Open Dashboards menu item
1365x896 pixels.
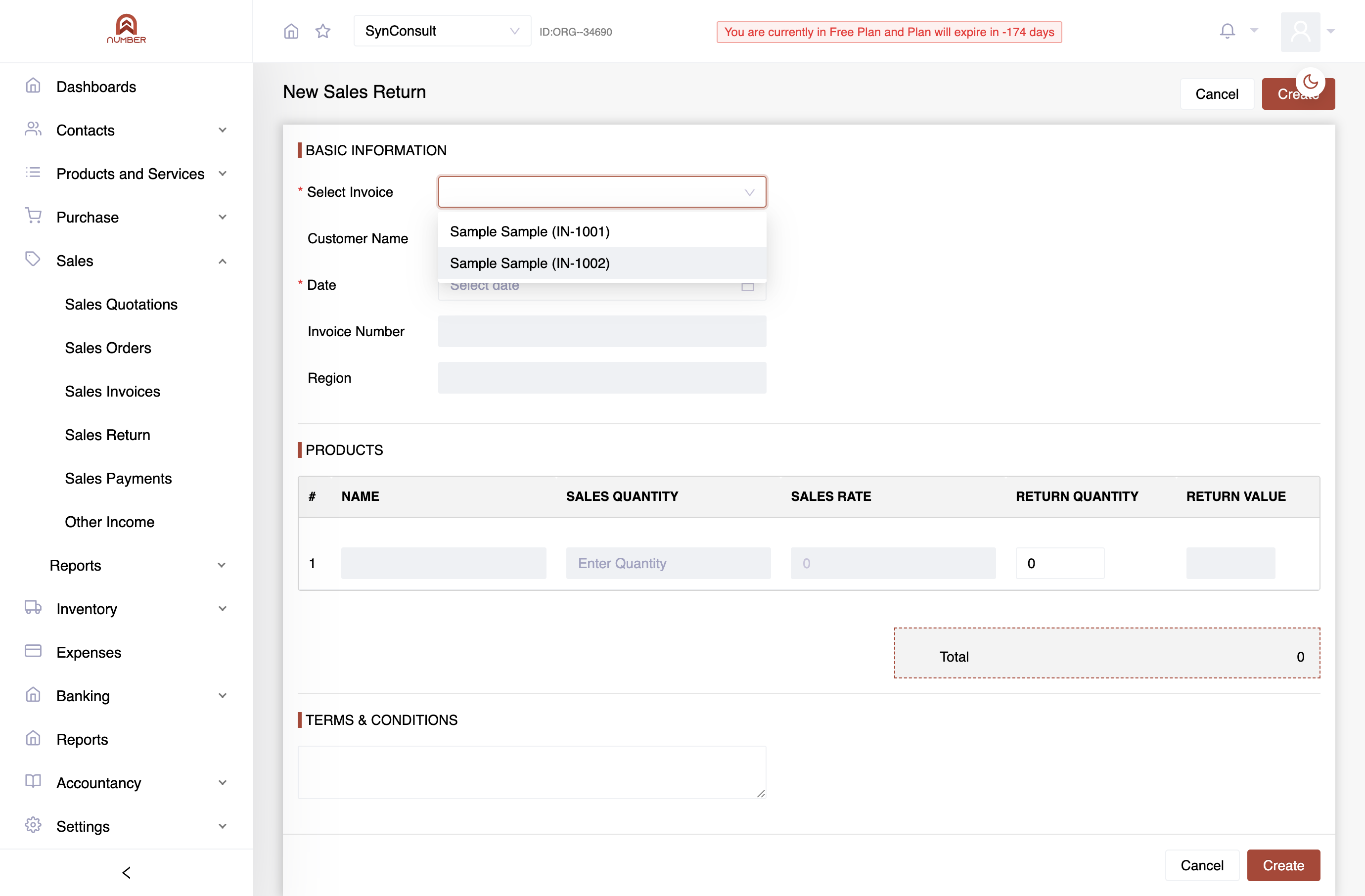click(96, 87)
